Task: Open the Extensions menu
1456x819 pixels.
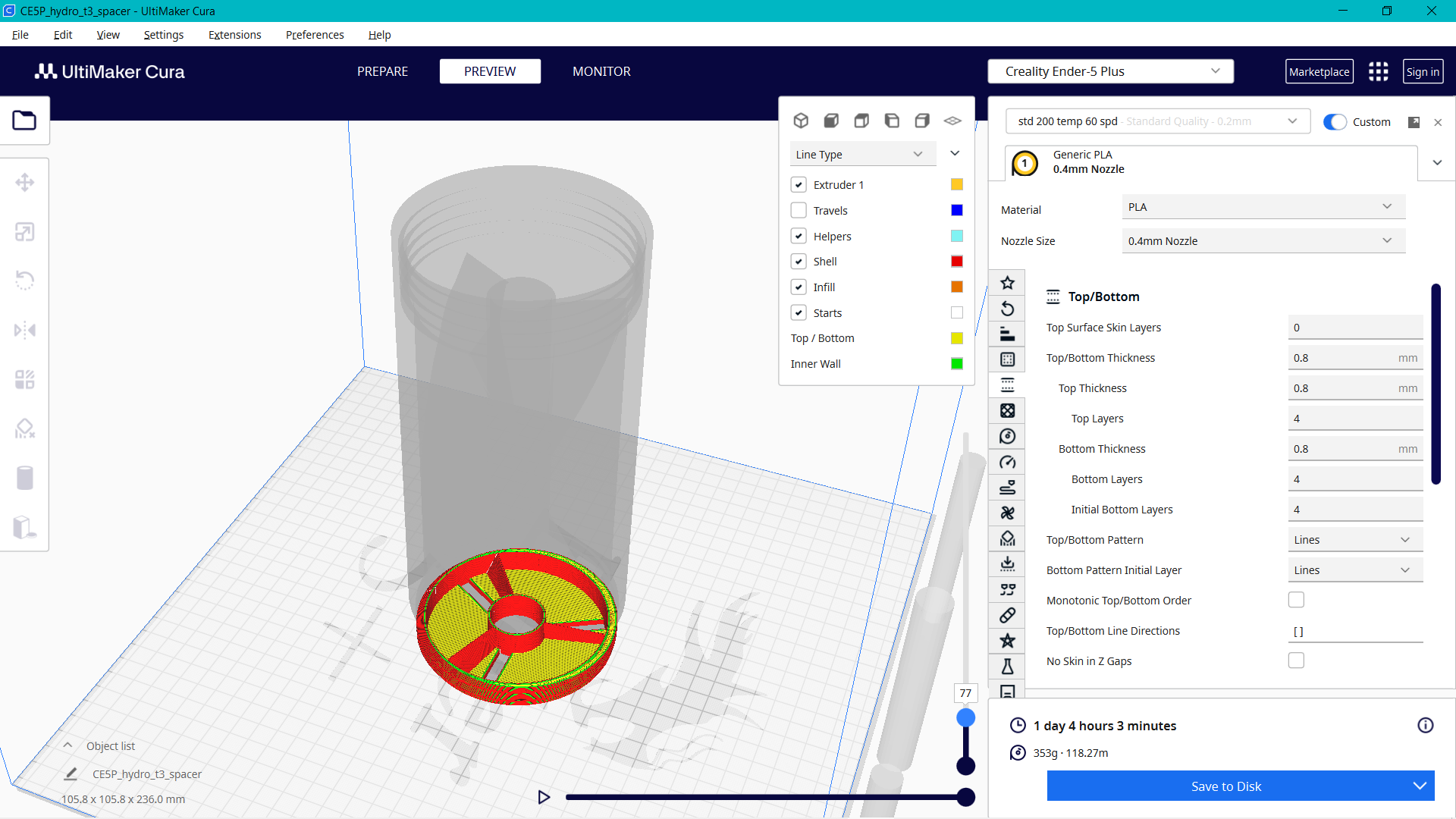Action: tap(234, 35)
